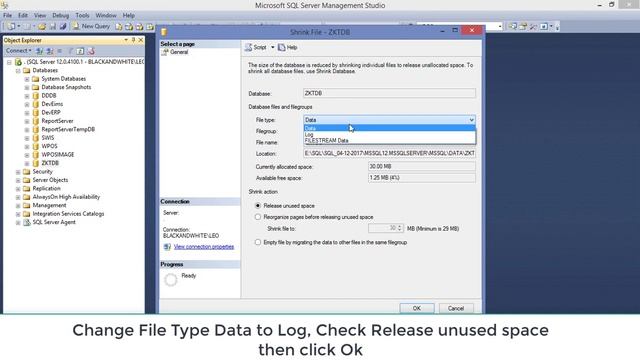The image size is (640, 360).
Task: Collapse the Databases folder node
Action: [x=18, y=71]
